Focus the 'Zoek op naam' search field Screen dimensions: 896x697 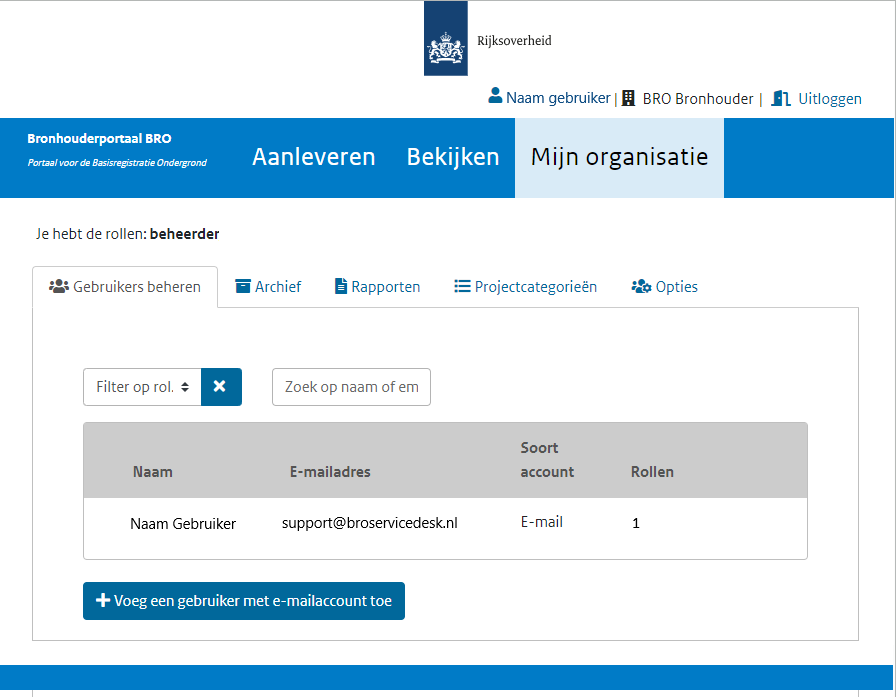pos(351,387)
